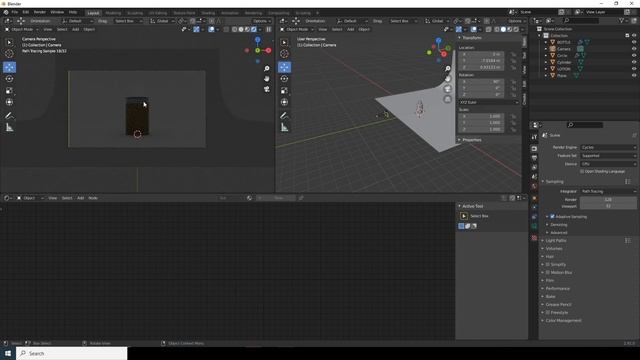This screenshot has height=360, width=640.
Task: Open the Windows Start menu
Action: [8, 353]
